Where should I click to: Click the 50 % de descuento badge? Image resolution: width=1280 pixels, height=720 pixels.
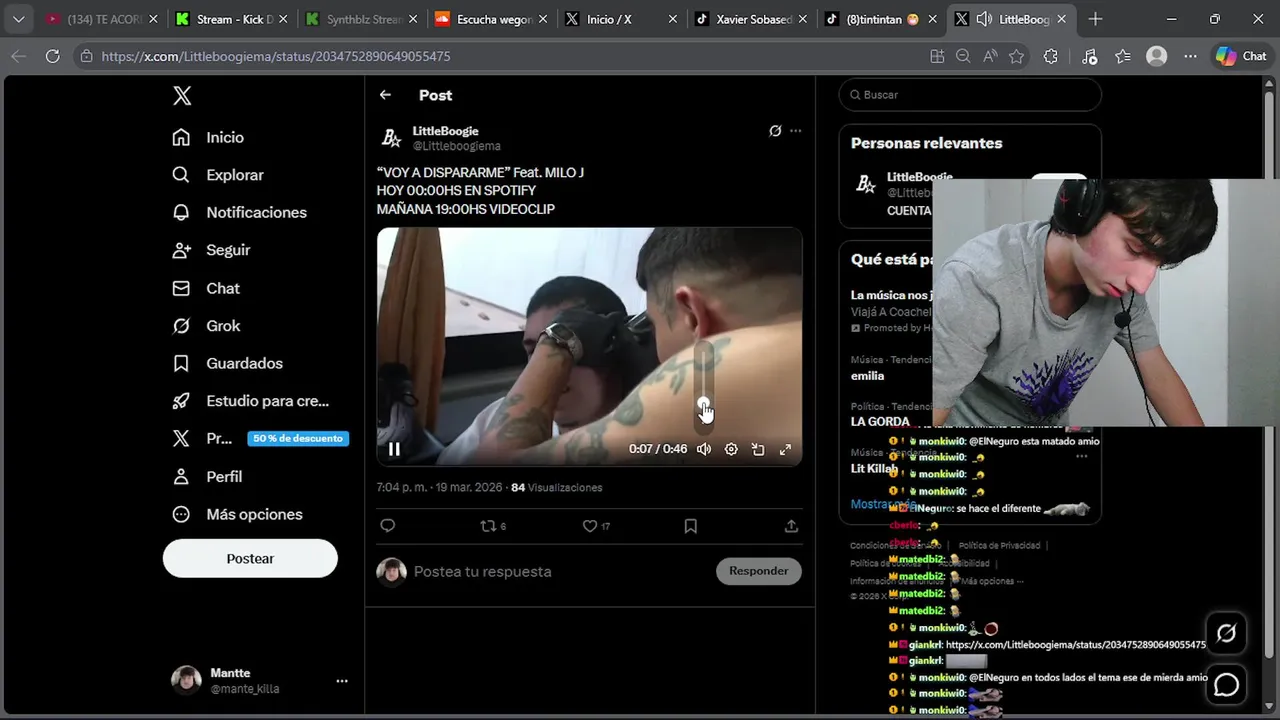(x=298, y=438)
